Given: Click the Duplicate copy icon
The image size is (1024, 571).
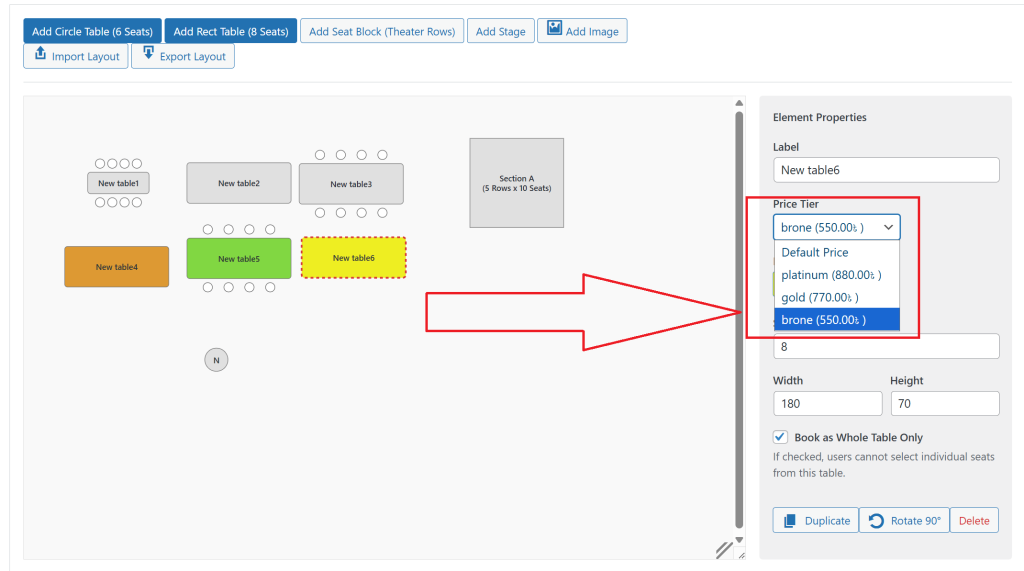Looking at the screenshot, I should point(790,521).
